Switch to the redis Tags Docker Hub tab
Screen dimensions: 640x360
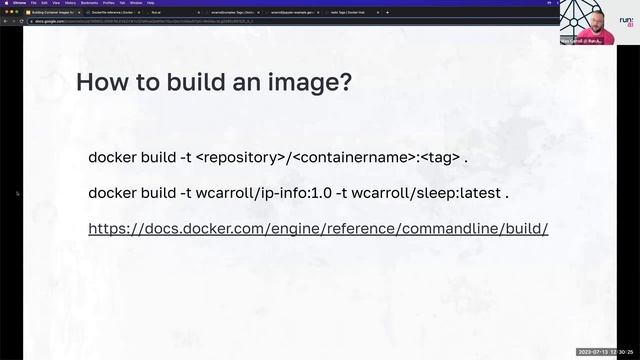point(352,13)
